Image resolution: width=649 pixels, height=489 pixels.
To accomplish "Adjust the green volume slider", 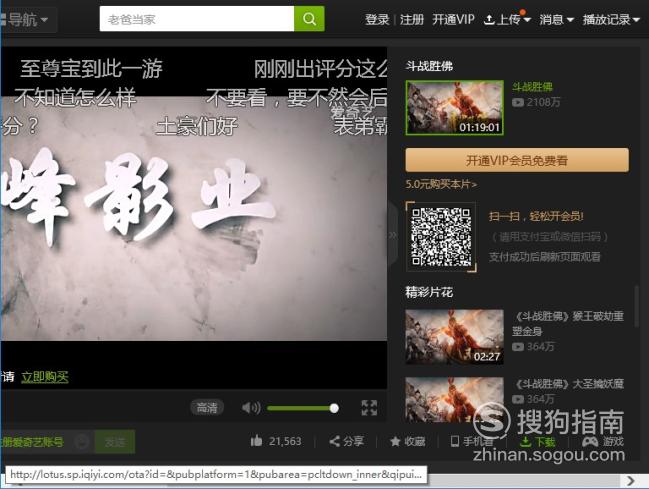I will coord(303,408).
